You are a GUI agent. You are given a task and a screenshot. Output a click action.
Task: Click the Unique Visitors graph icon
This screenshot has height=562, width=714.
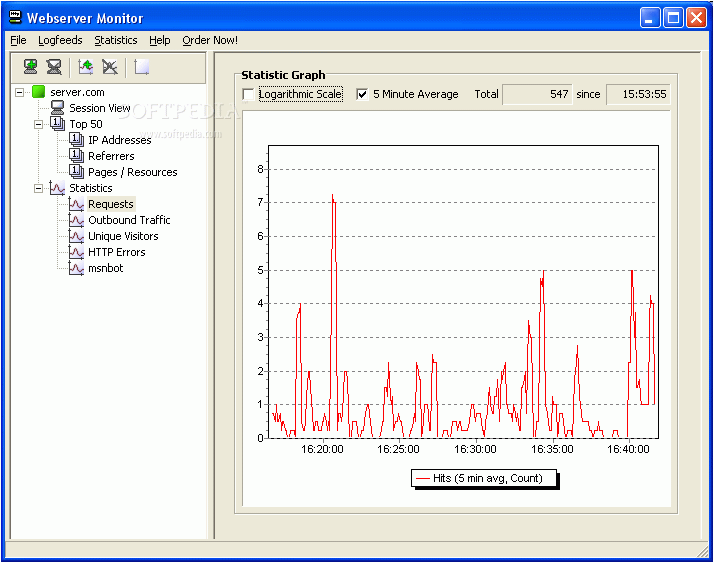pyautogui.click(x=76, y=236)
